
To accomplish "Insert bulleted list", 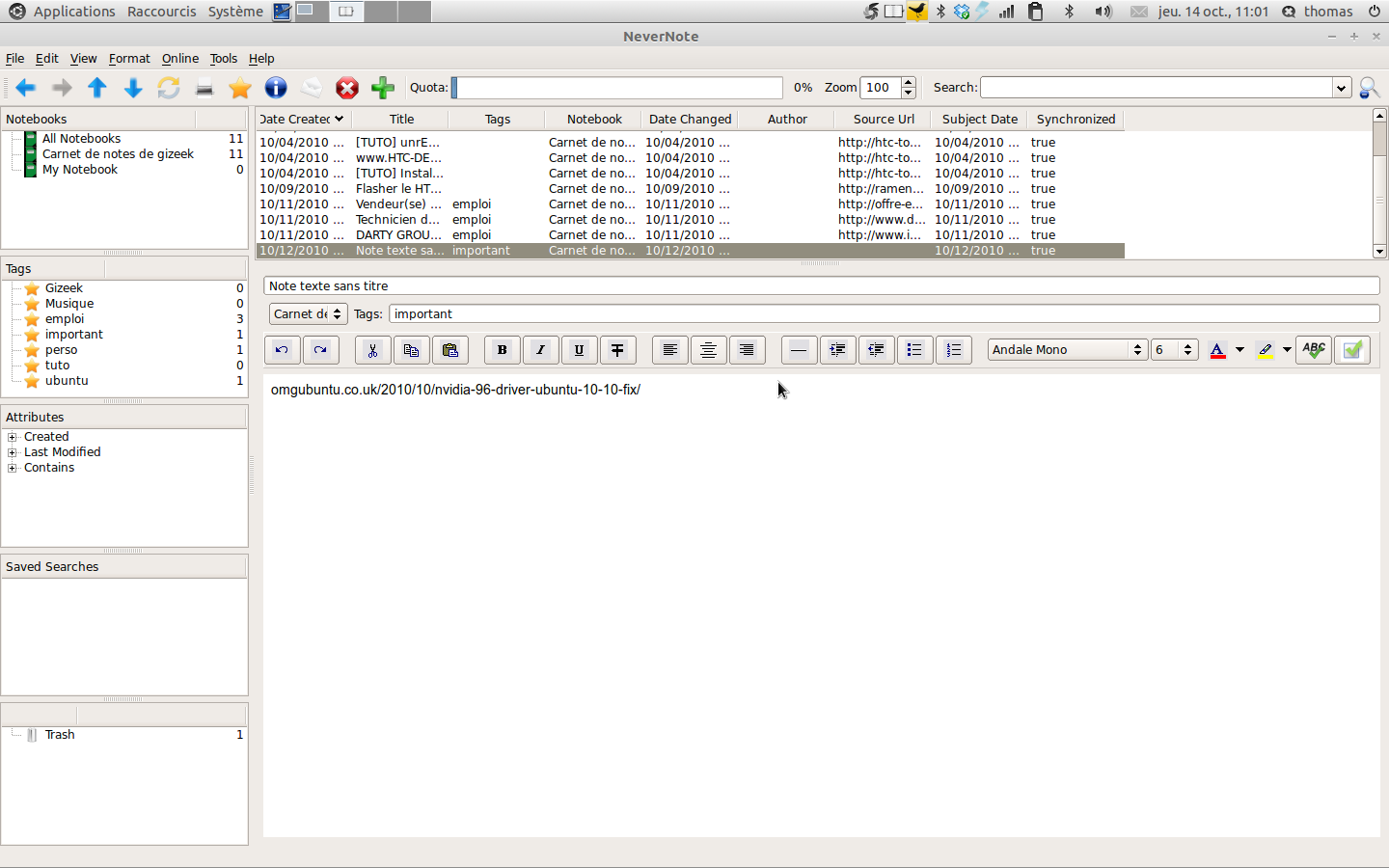I will pyautogui.click(x=914, y=350).
